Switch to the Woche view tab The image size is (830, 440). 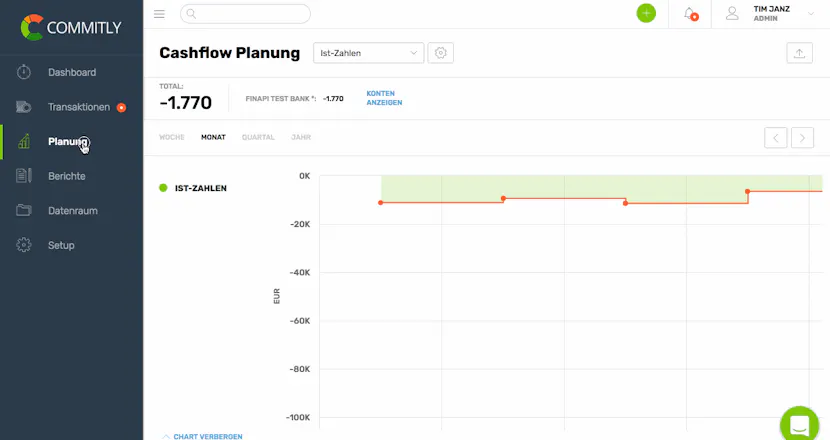click(172, 137)
